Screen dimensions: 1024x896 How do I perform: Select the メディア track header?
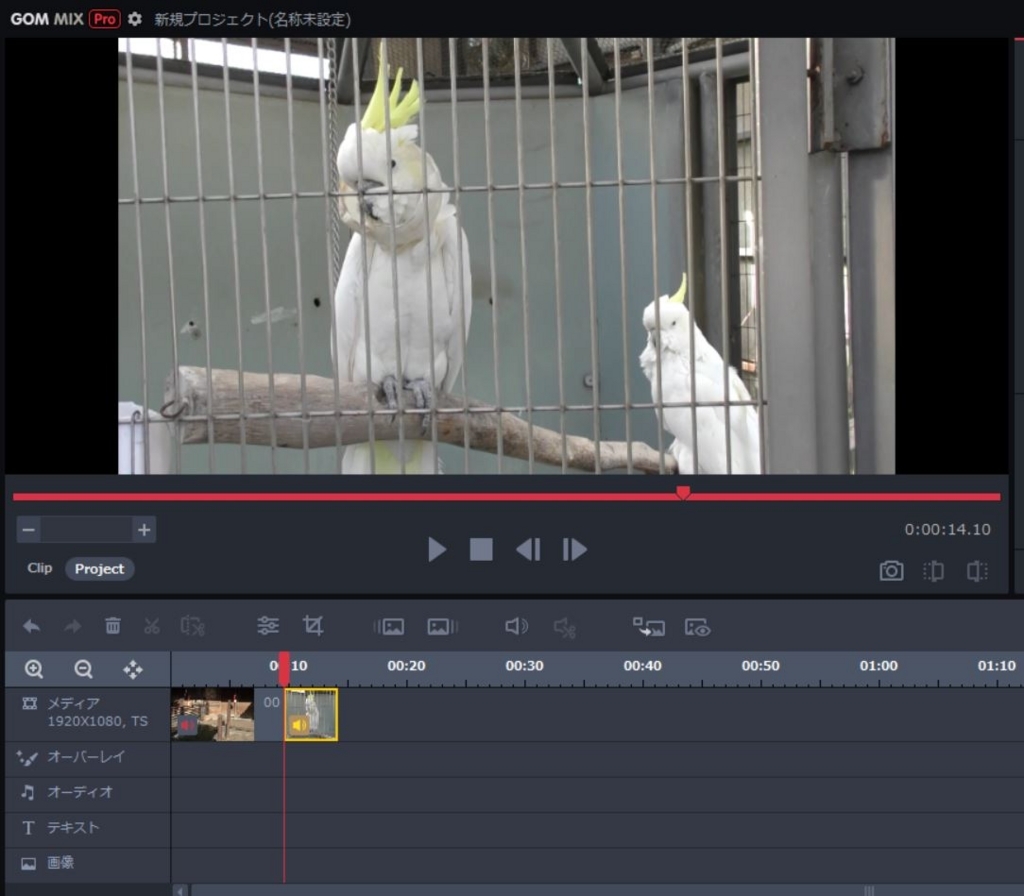[x=88, y=713]
